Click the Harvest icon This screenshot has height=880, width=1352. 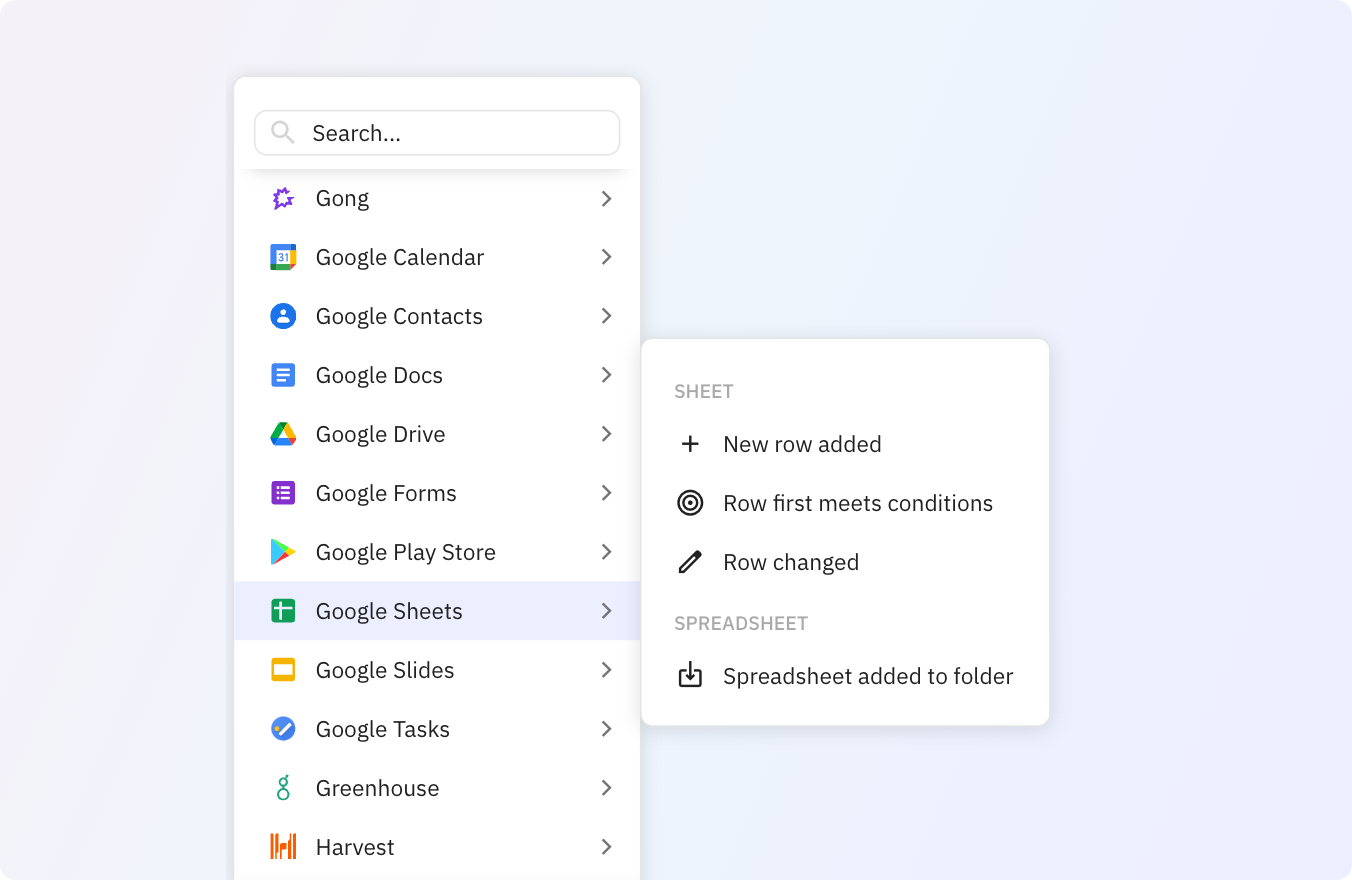tap(283, 847)
